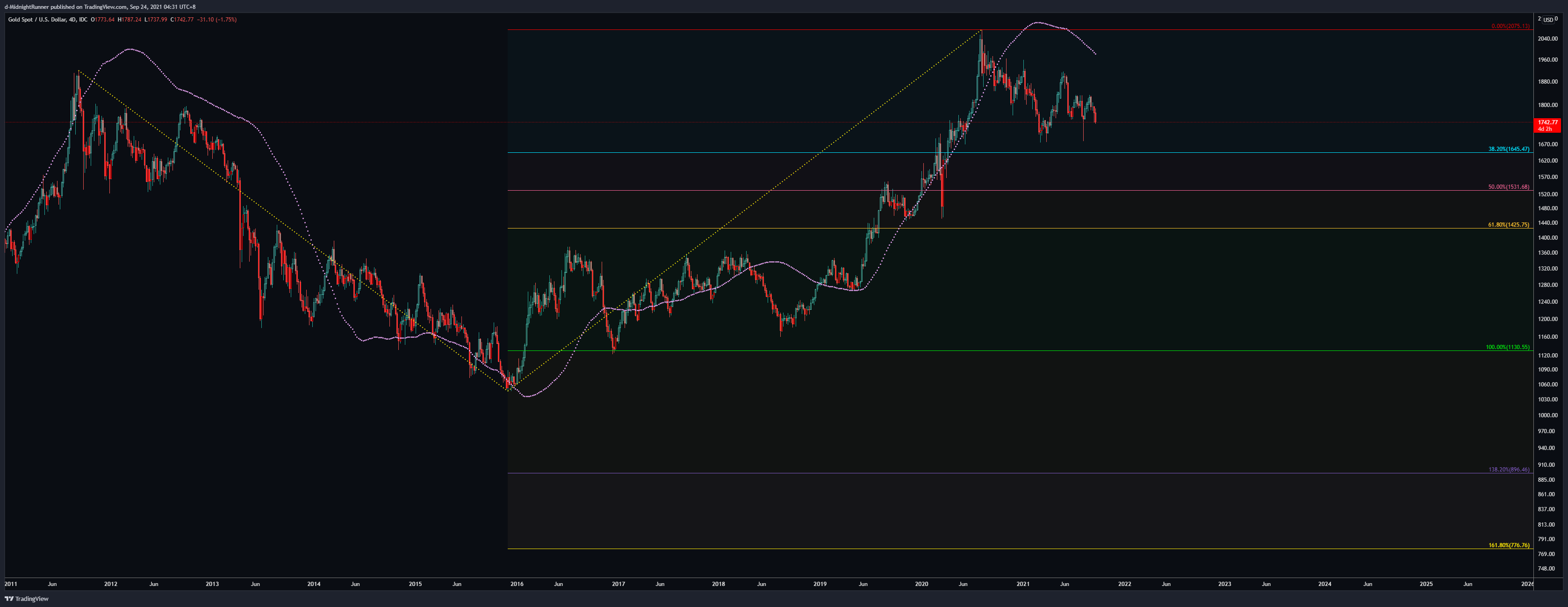
Task: Select the 100.00%(1130.55) Fibonacci level label
Action: coord(1507,347)
